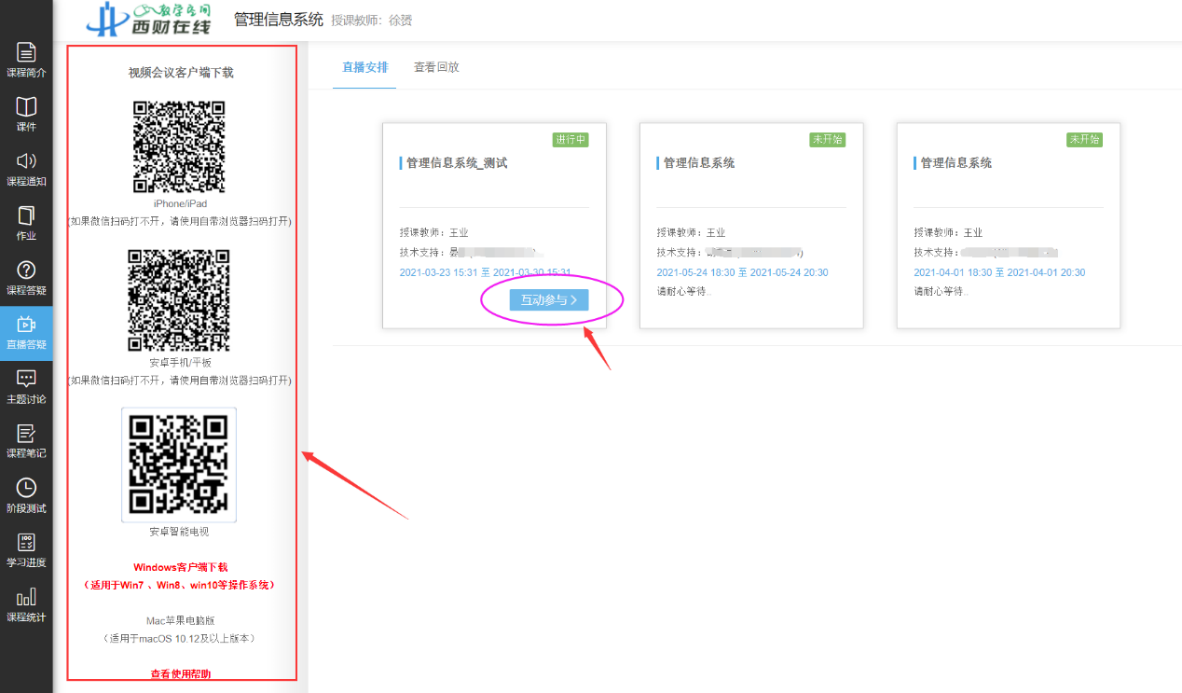Switch to the 查看回放 tab

(x=436, y=68)
